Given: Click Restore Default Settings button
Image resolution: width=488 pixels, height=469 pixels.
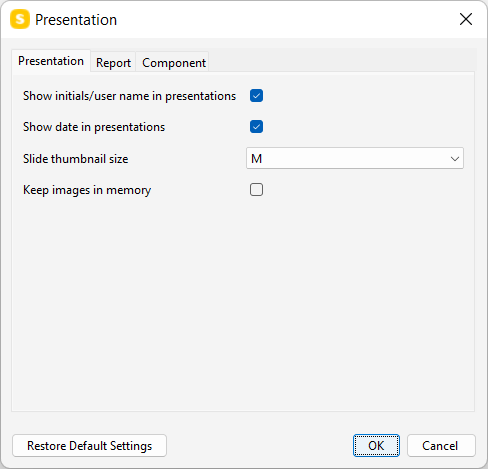Looking at the screenshot, I should [89, 446].
